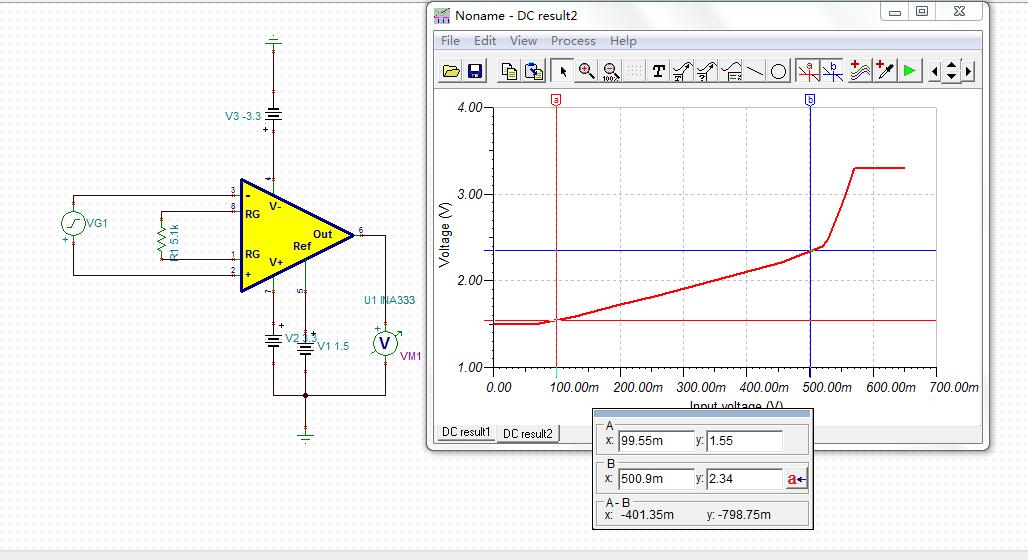
Task: Toggle cursor a in the toolbar
Action: [x=808, y=71]
